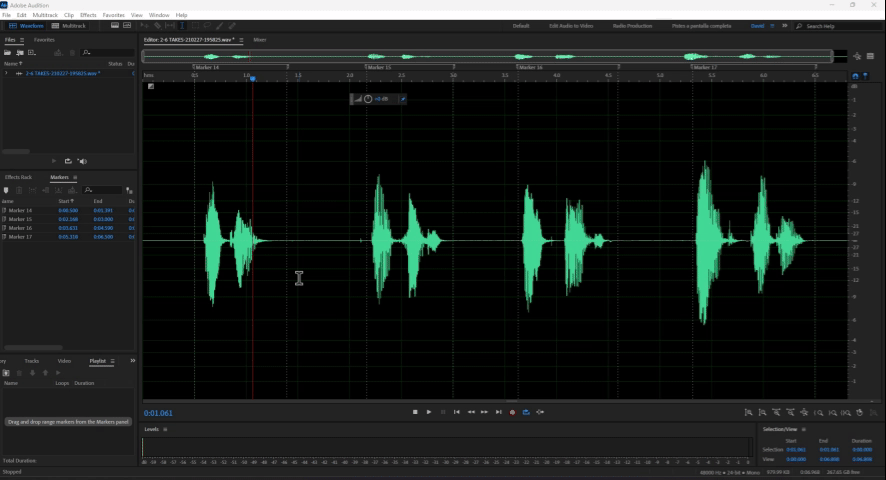Click the Rewind transport button
Viewport: 886px width, 480px height.
coord(471,412)
